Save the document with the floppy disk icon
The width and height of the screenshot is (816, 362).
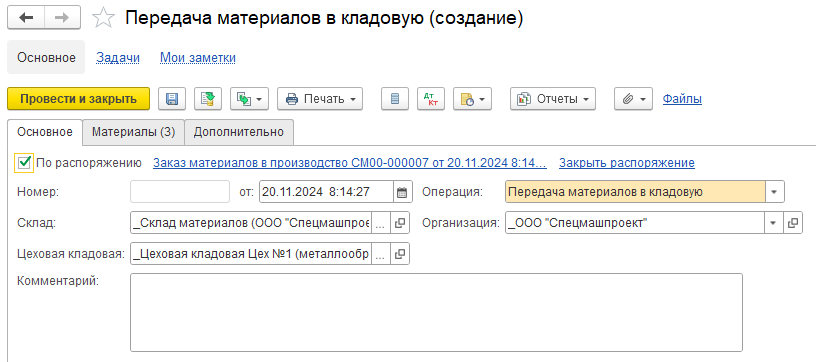pos(172,99)
